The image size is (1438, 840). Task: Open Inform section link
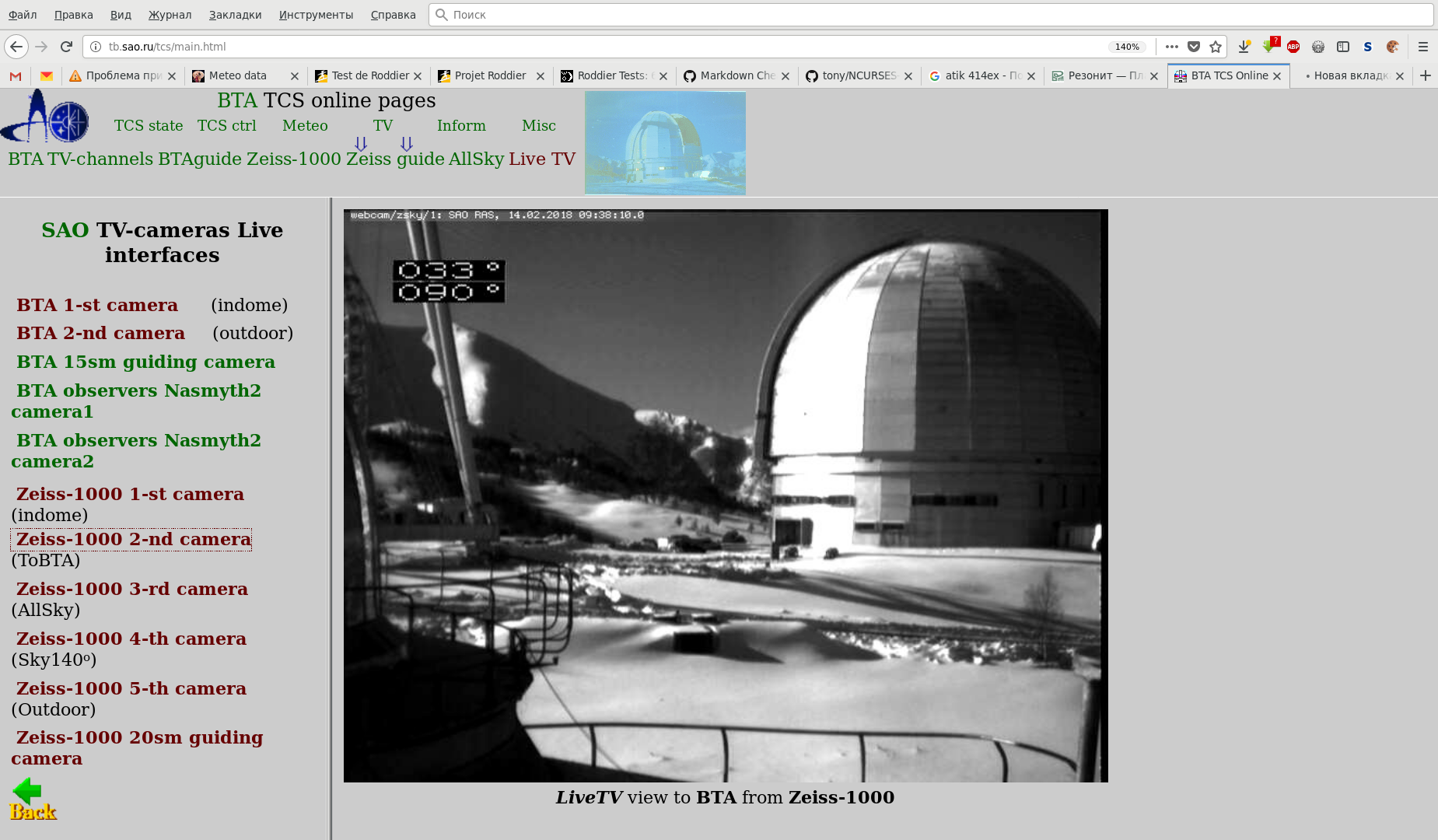pyautogui.click(x=461, y=125)
